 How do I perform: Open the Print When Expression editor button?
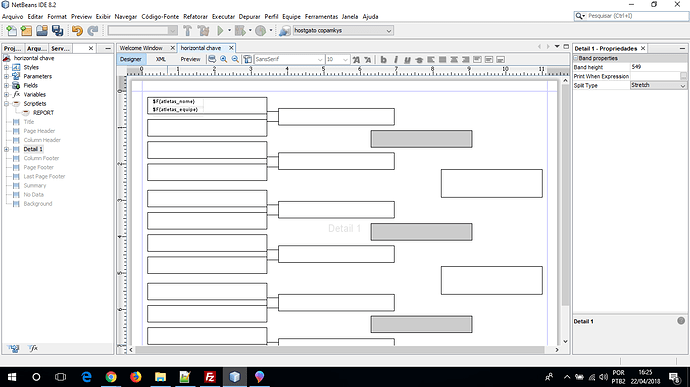(683, 76)
